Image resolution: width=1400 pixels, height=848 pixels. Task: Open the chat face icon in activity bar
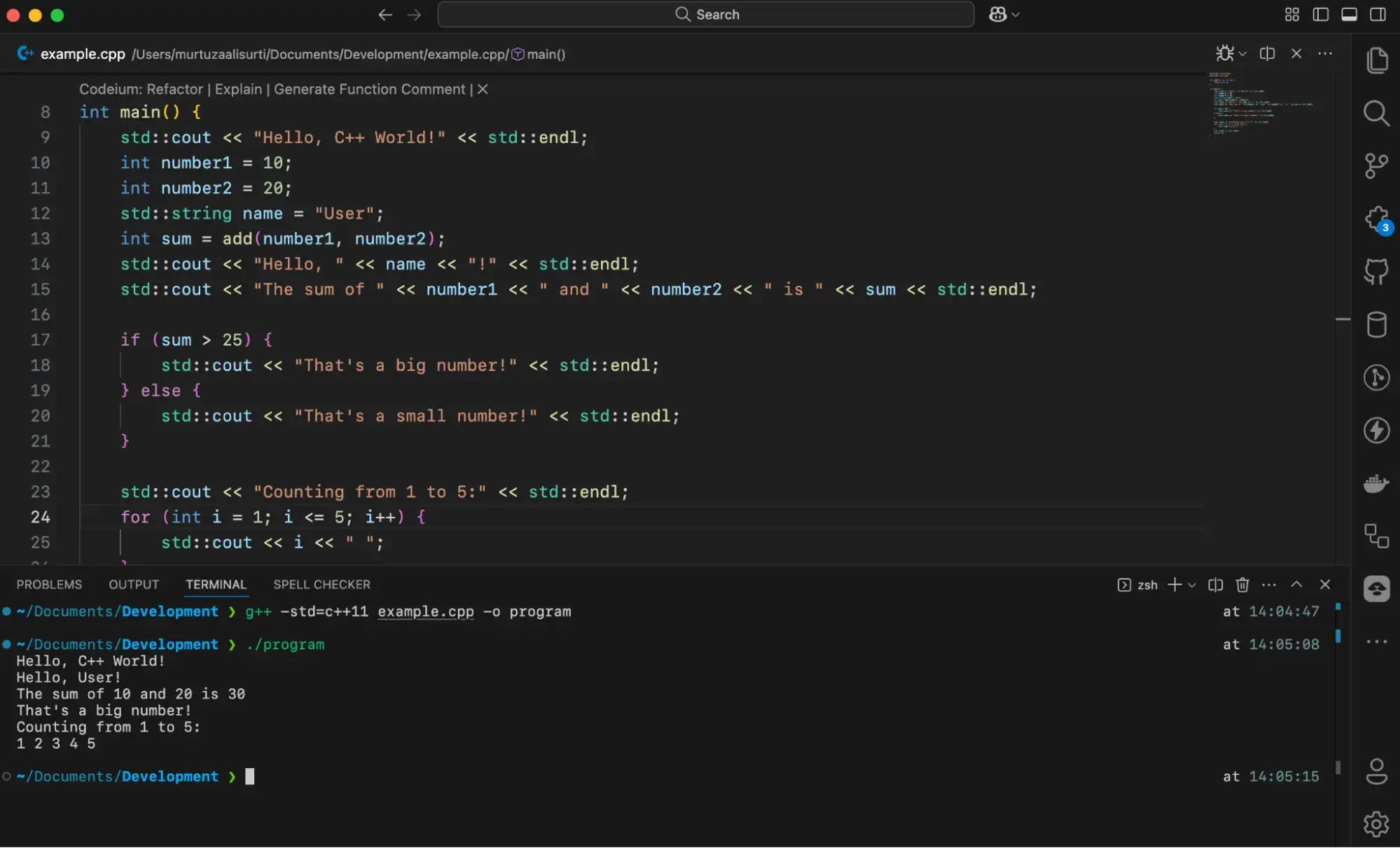[1377, 589]
